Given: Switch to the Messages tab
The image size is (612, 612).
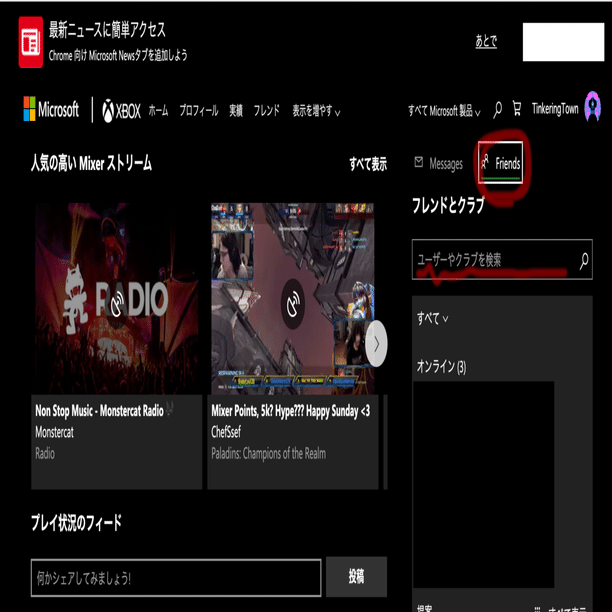Looking at the screenshot, I should [x=439, y=164].
